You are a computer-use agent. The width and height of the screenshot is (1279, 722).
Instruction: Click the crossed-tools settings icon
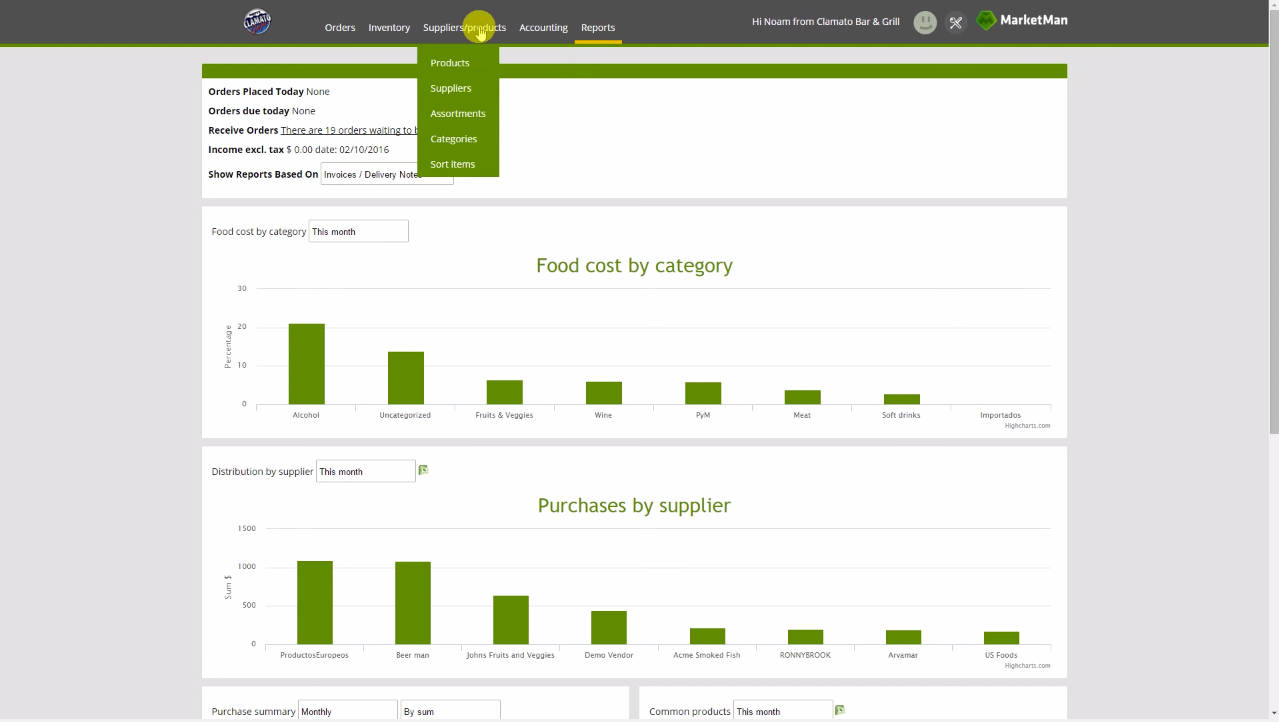(954, 21)
